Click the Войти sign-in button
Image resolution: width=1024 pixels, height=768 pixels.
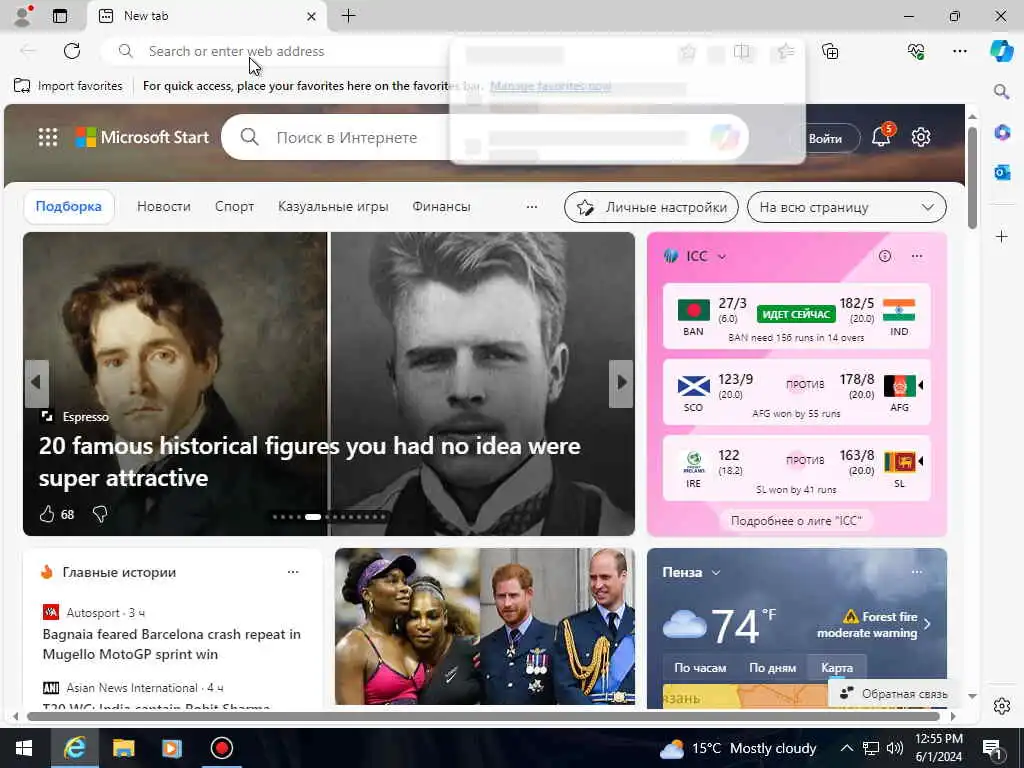(825, 138)
